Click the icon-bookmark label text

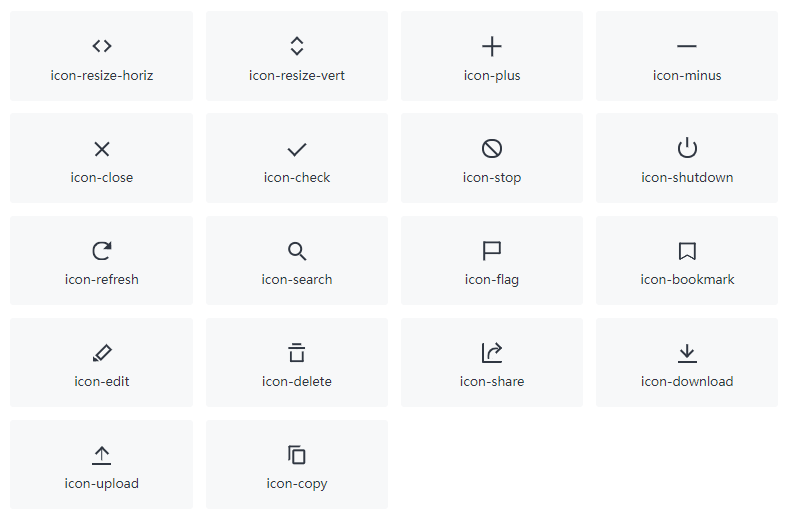[687, 279]
